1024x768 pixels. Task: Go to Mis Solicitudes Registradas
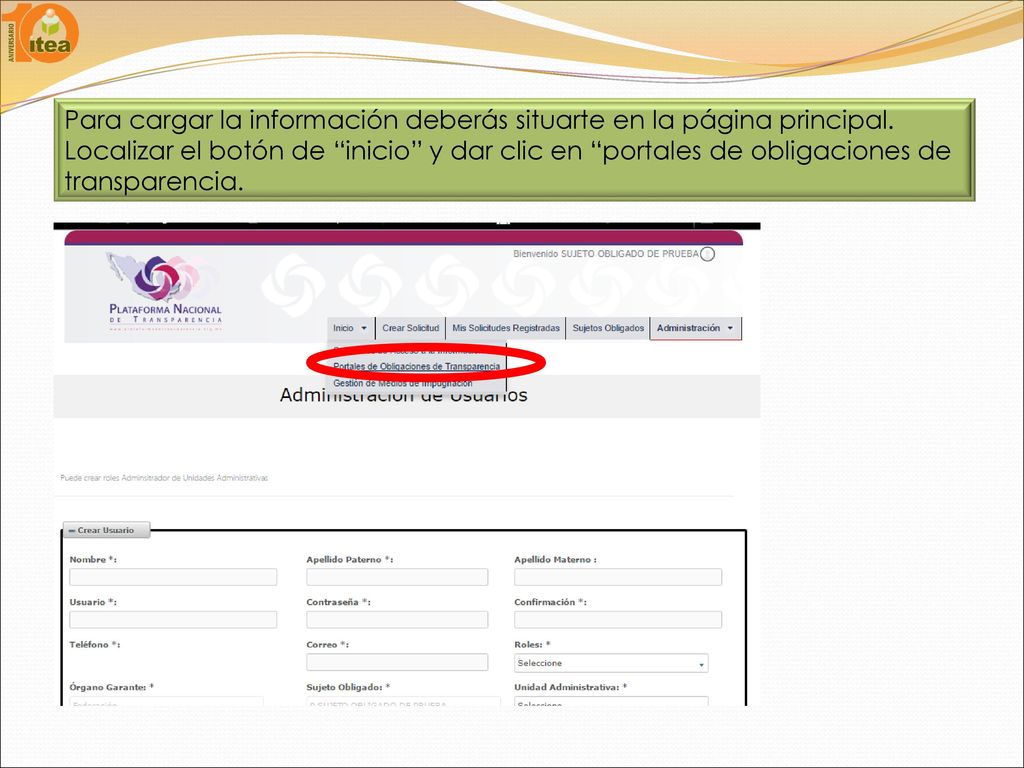coord(505,328)
